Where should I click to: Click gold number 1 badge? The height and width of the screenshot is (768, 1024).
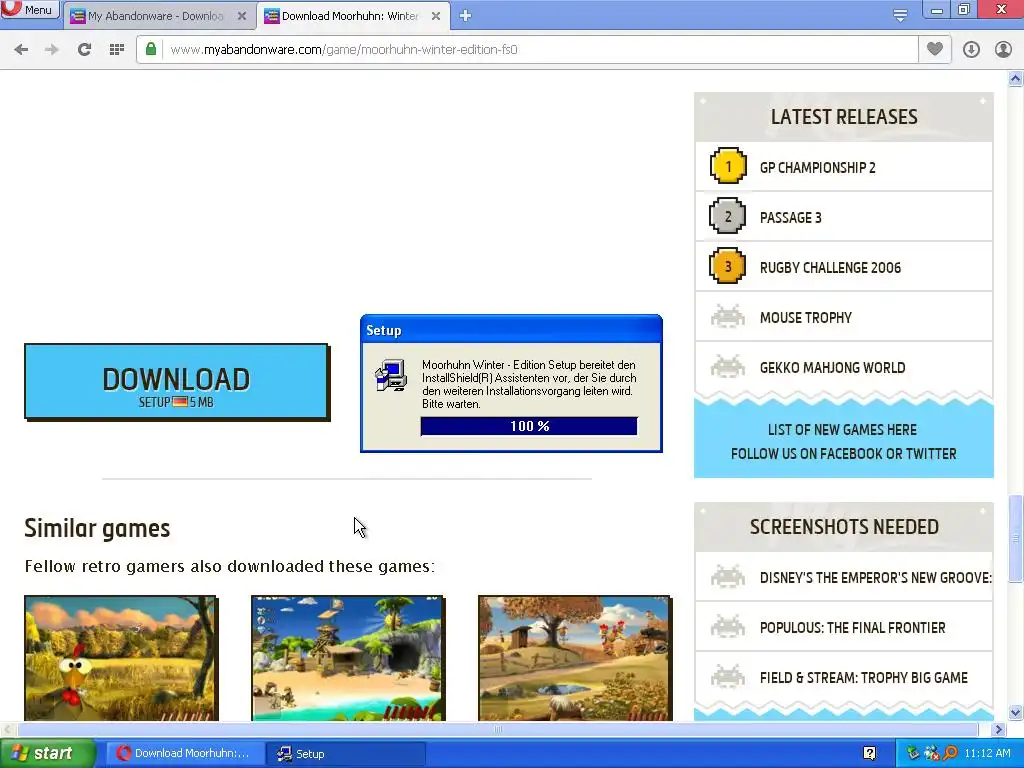click(728, 166)
